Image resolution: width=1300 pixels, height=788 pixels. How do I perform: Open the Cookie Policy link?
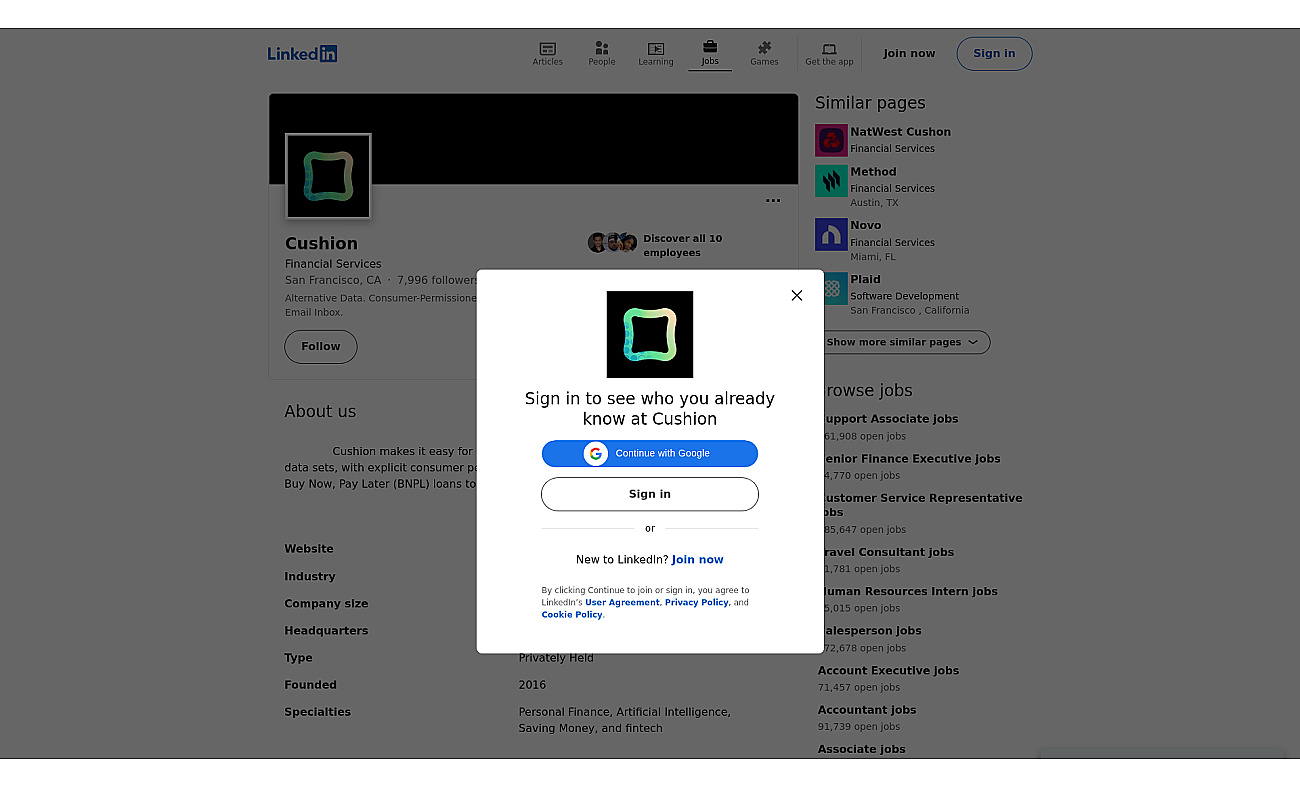572,615
